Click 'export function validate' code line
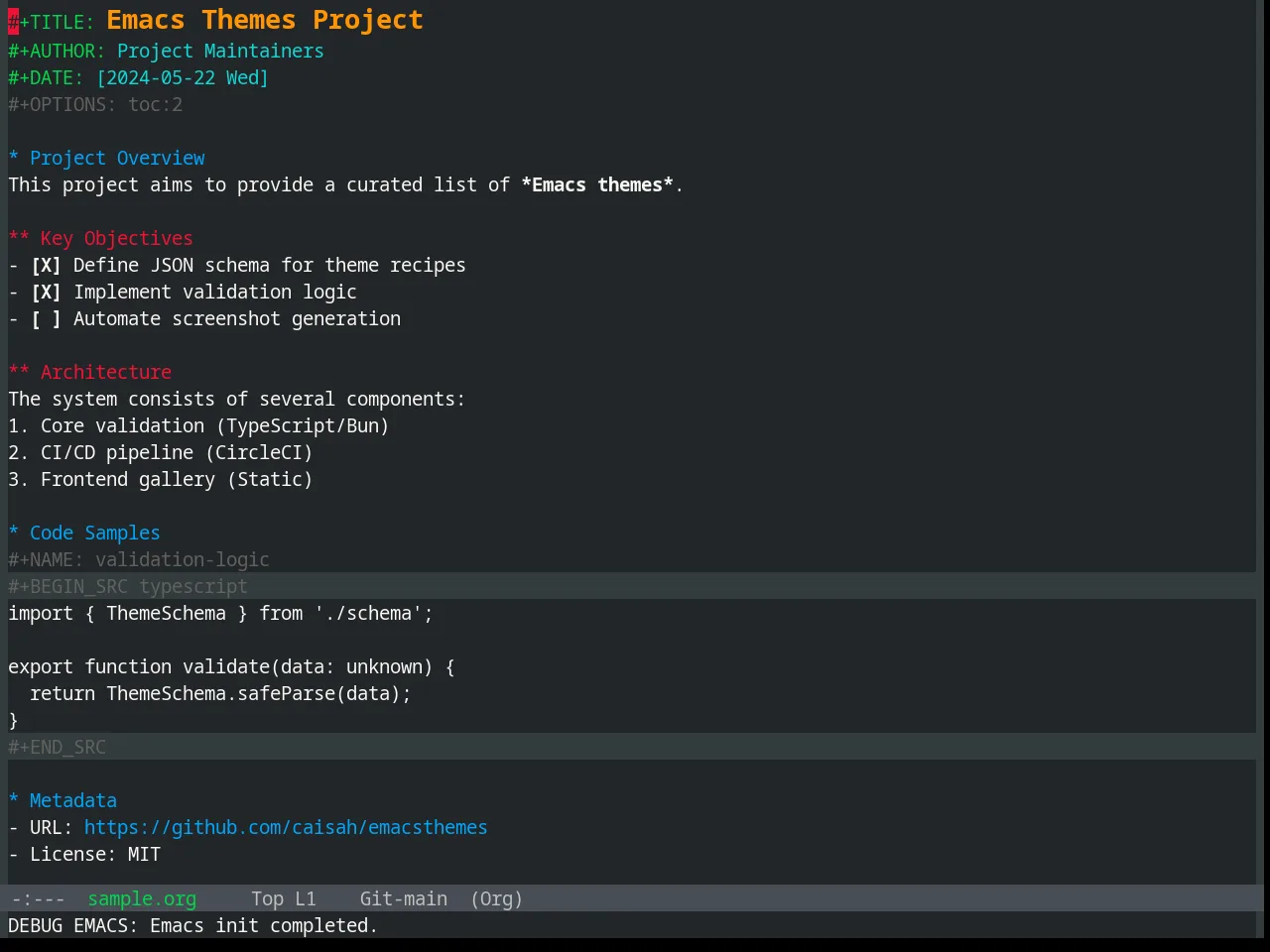 pos(231,666)
